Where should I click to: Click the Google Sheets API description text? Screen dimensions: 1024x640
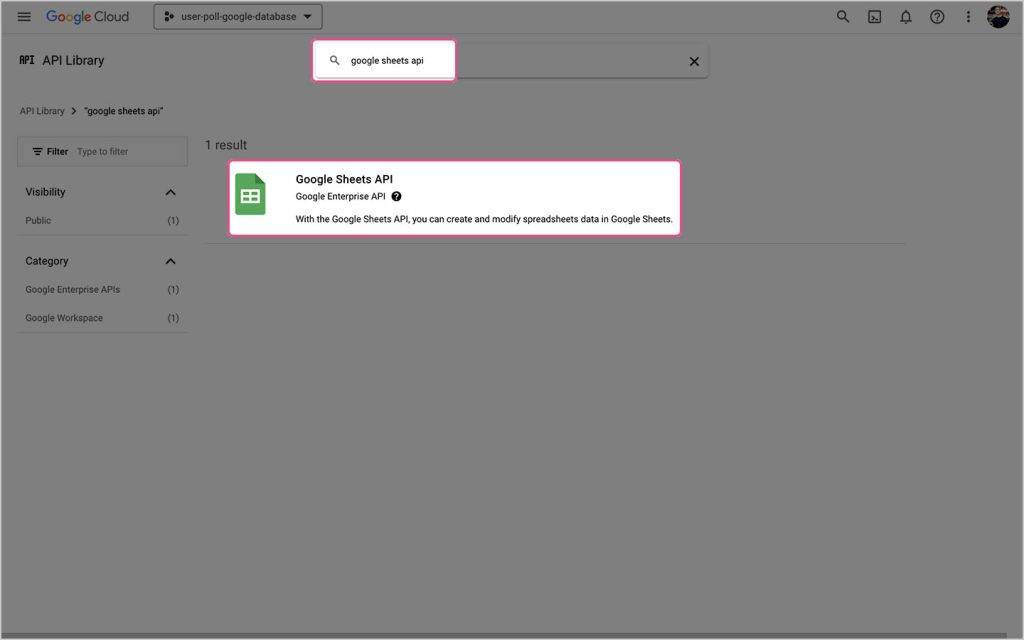[x=483, y=219]
